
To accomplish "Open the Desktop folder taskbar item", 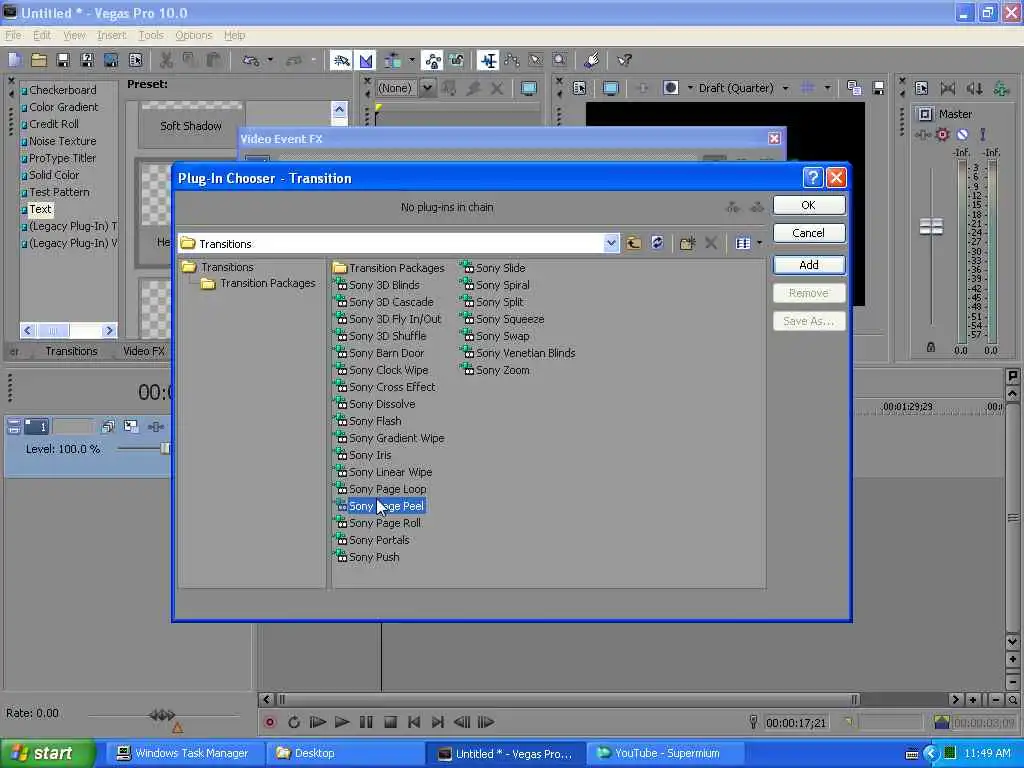I will point(343,754).
